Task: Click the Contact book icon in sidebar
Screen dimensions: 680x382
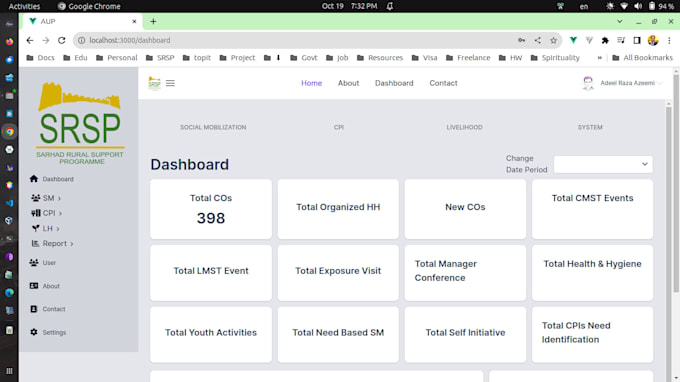Action: tap(34, 309)
